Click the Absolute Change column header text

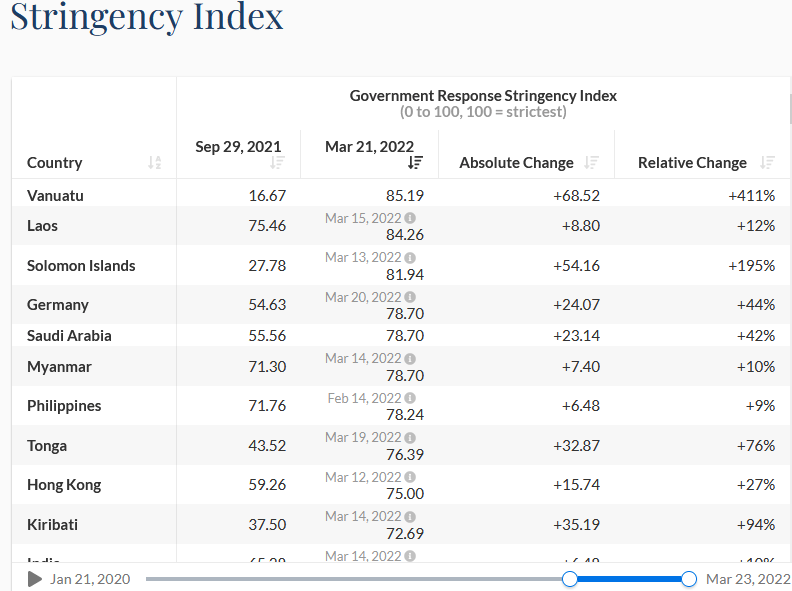pos(516,163)
